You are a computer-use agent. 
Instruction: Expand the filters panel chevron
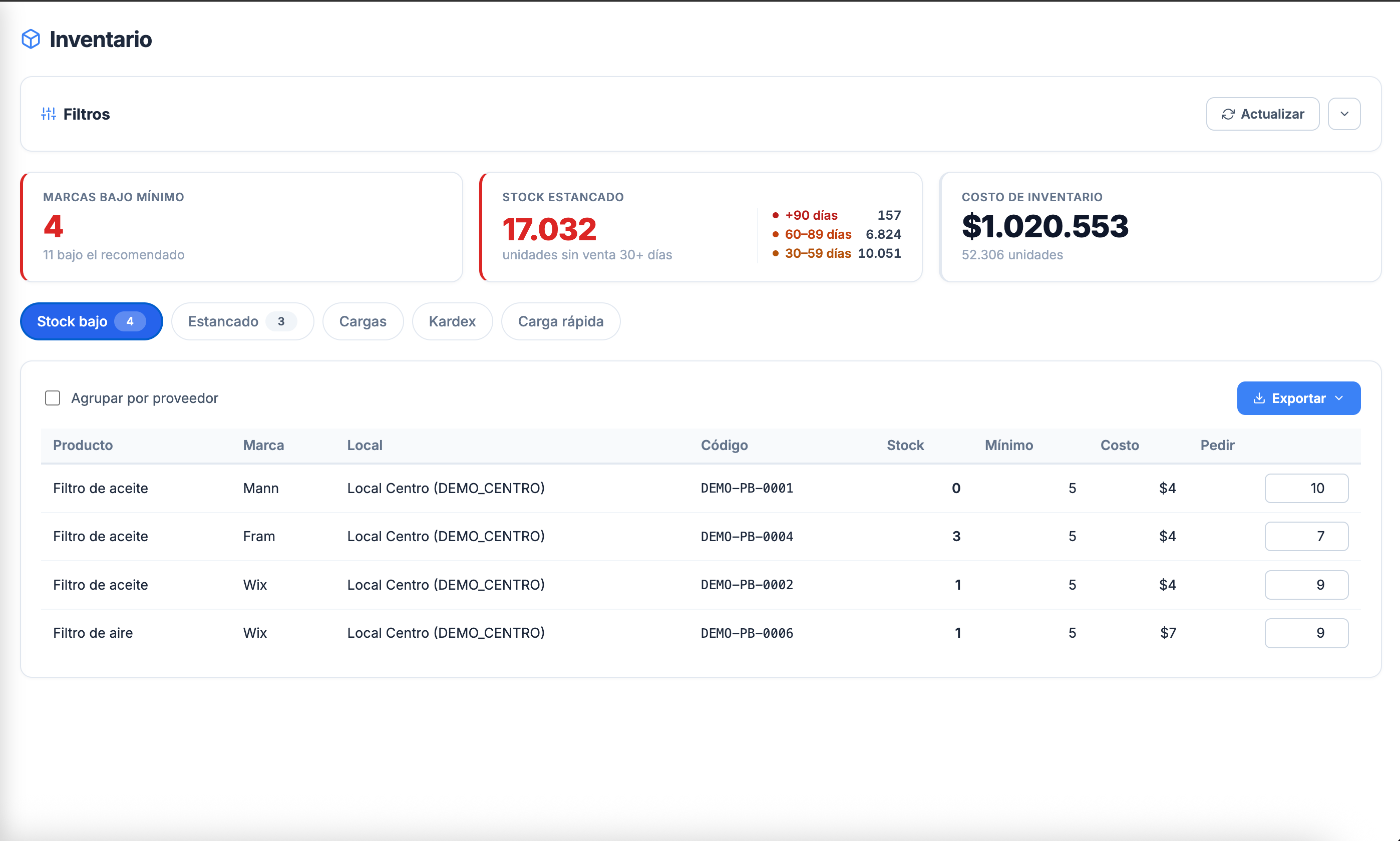[x=1344, y=114]
